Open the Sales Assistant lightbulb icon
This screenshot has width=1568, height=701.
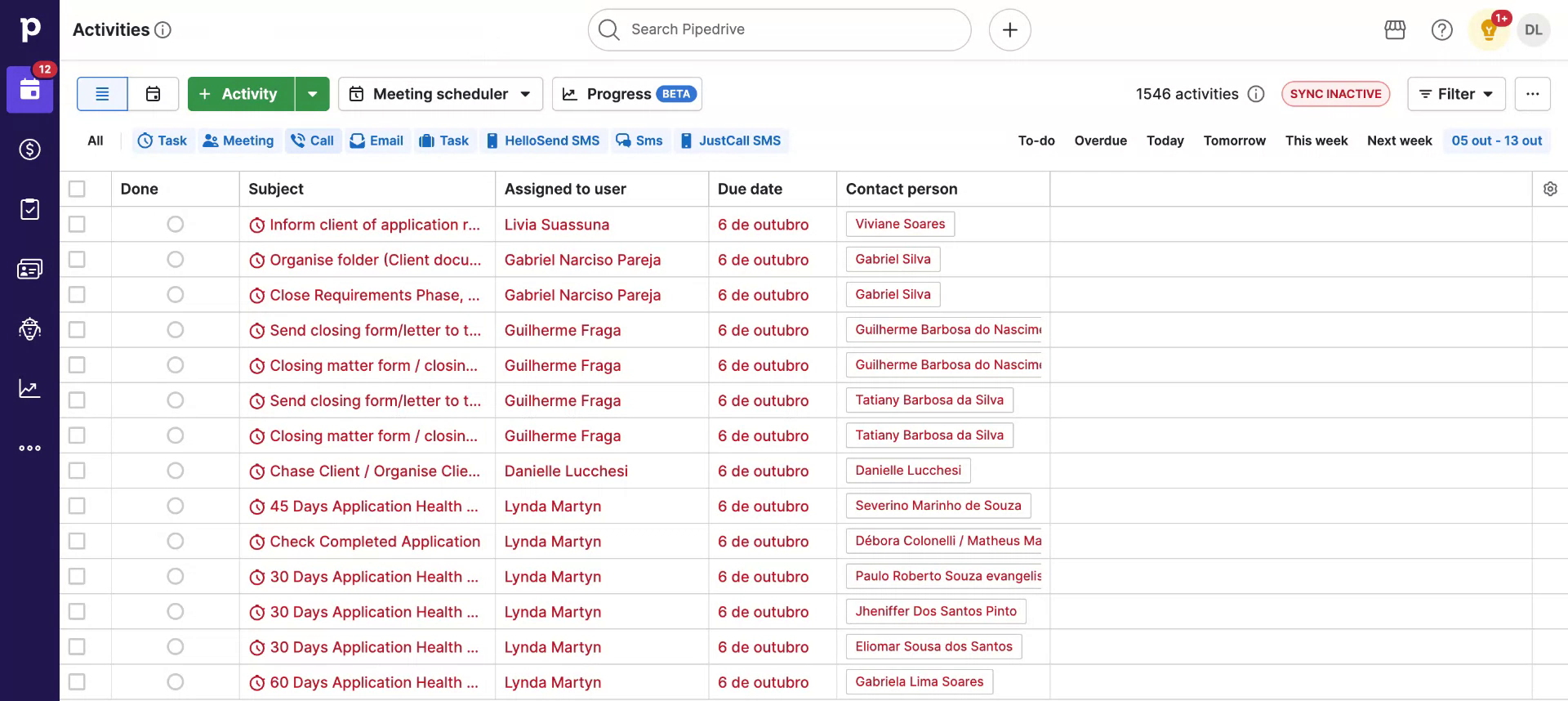[1489, 30]
